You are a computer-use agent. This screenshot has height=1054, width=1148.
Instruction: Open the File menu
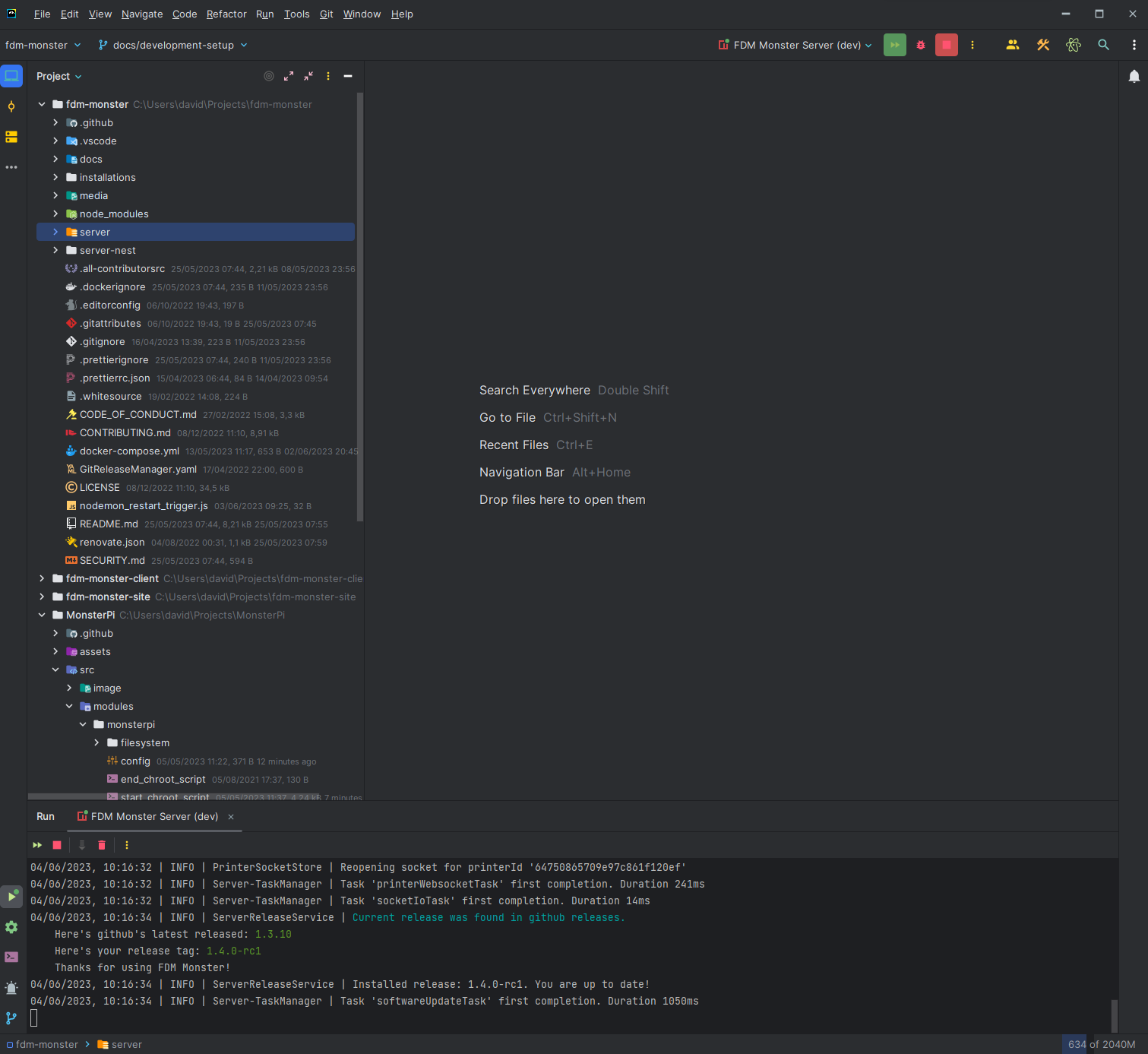click(43, 14)
